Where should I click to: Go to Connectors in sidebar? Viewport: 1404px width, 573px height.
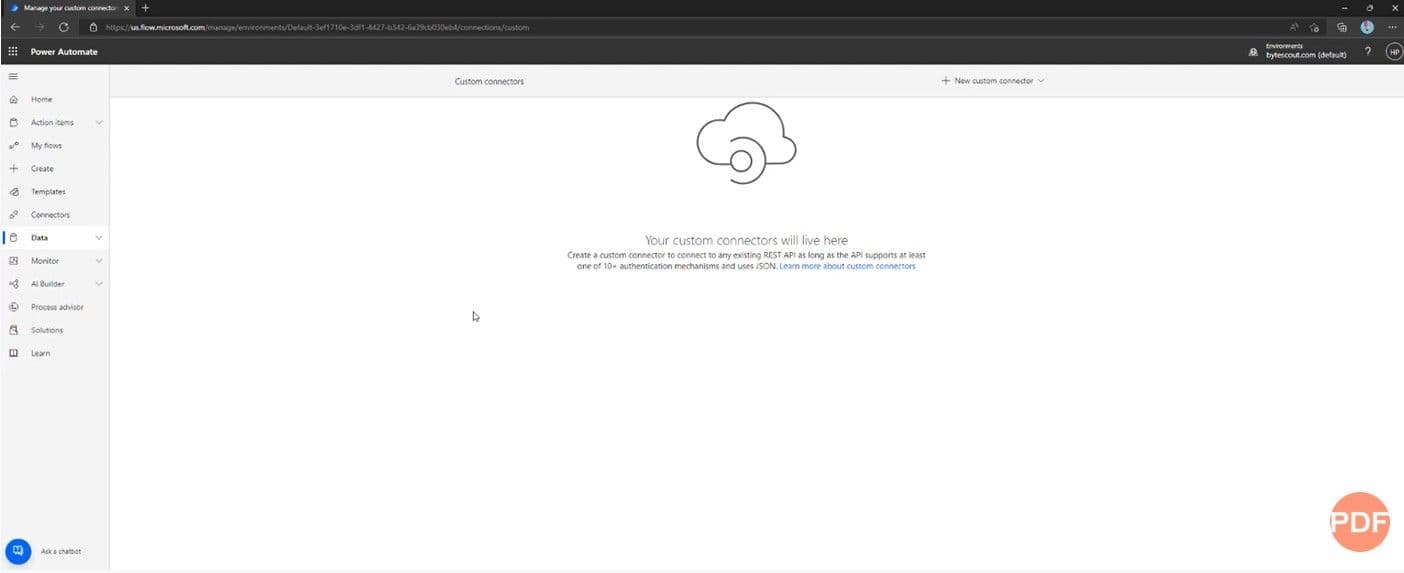[50, 215]
